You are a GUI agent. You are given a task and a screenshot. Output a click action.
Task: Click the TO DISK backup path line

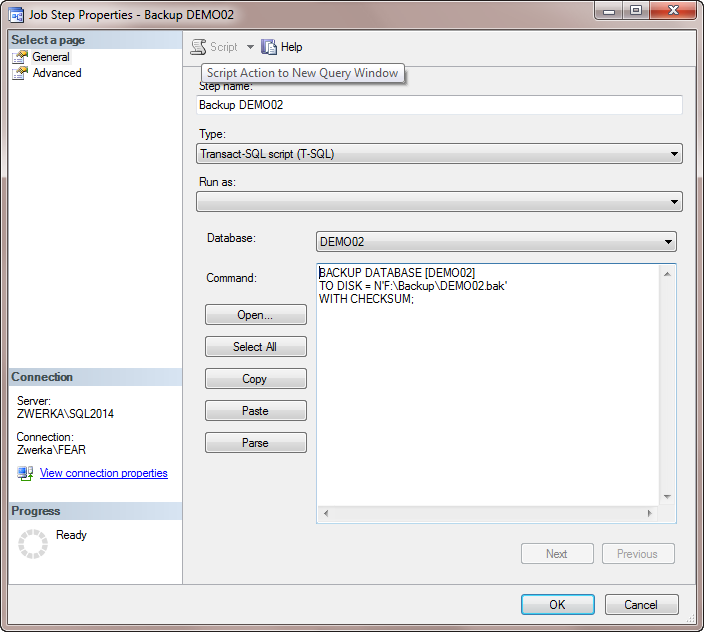(413, 286)
